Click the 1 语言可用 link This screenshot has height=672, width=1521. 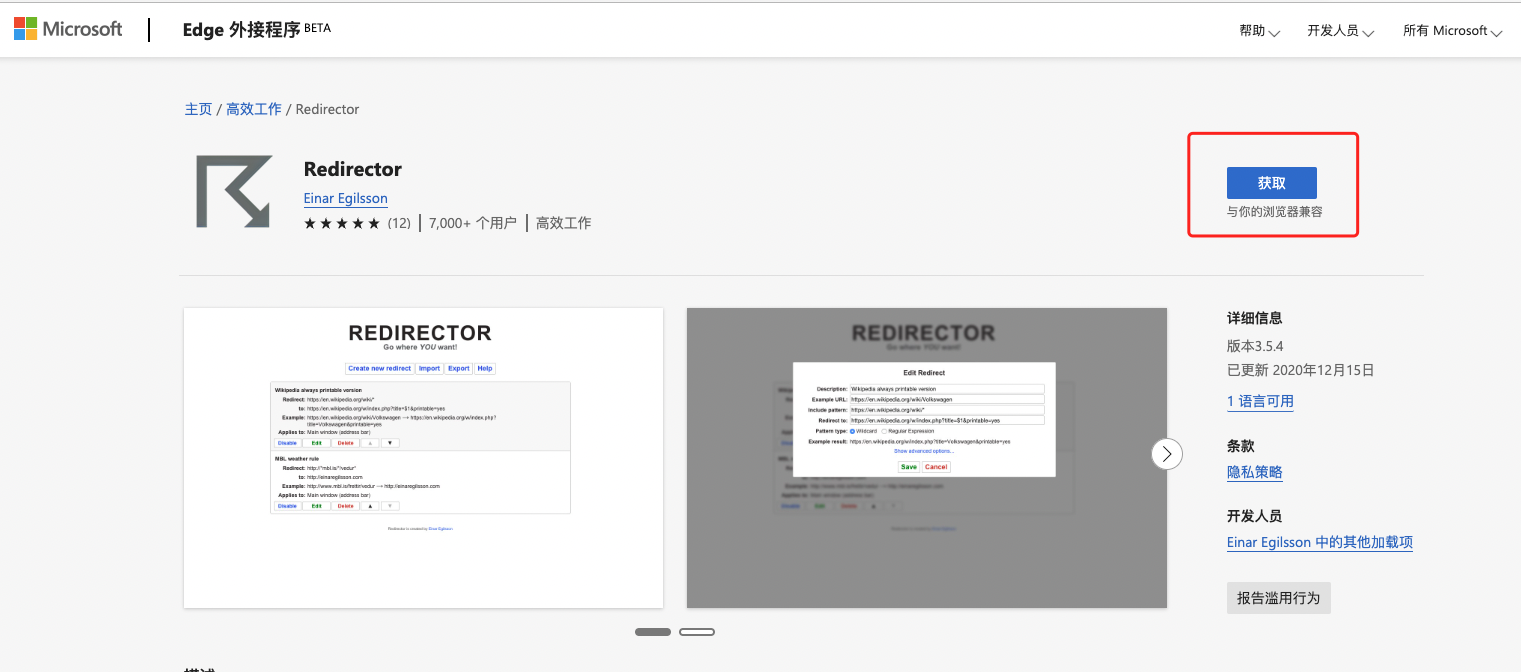point(1260,401)
